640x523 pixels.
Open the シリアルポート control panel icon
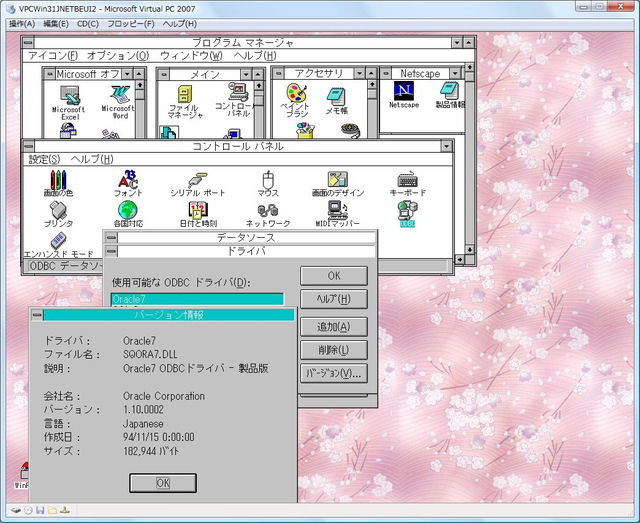click(x=198, y=185)
